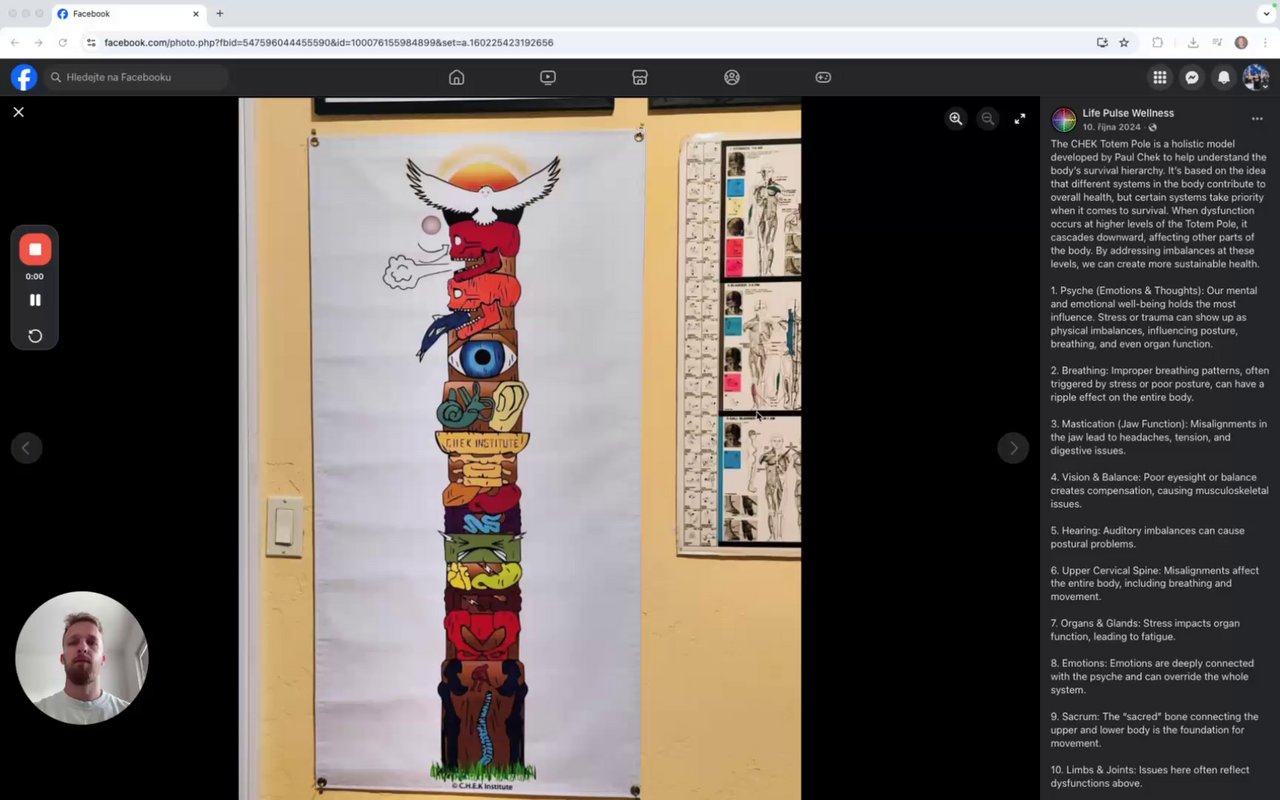Click the webcam bubble of the recorder

click(x=81, y=657)
